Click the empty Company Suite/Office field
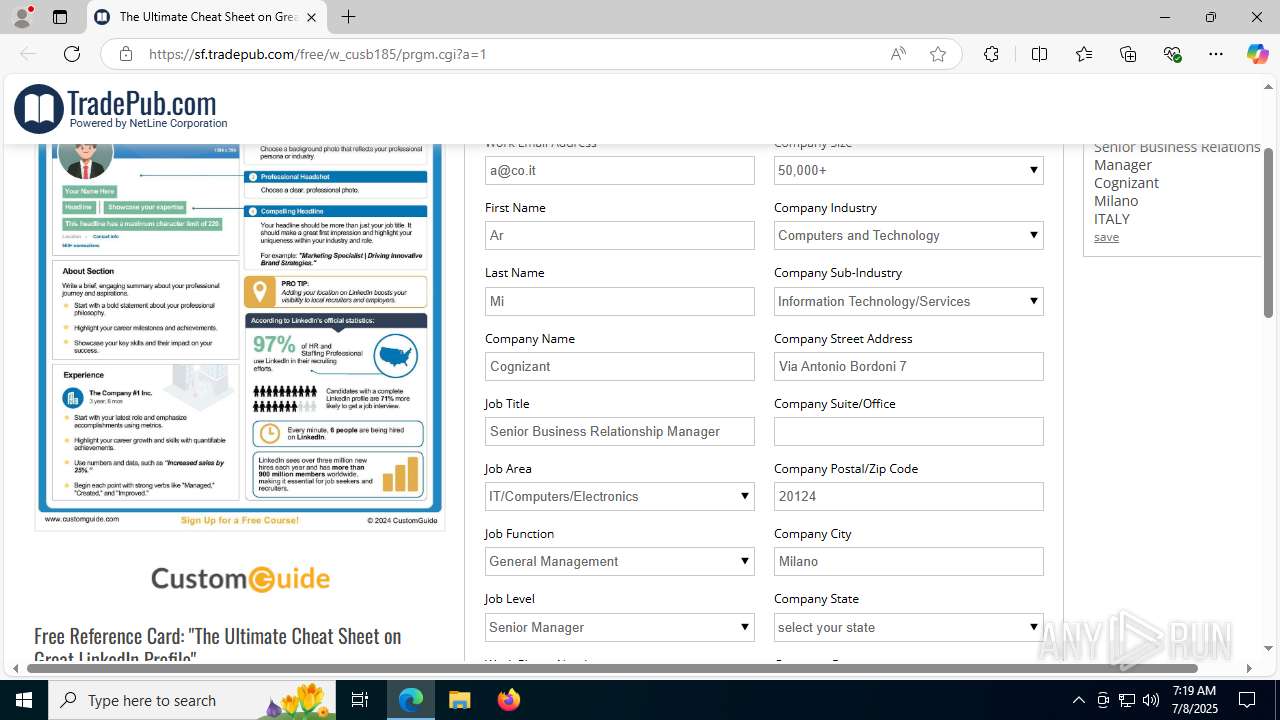Viewport: 1280px width, 720px height. (x=908, y=431)
